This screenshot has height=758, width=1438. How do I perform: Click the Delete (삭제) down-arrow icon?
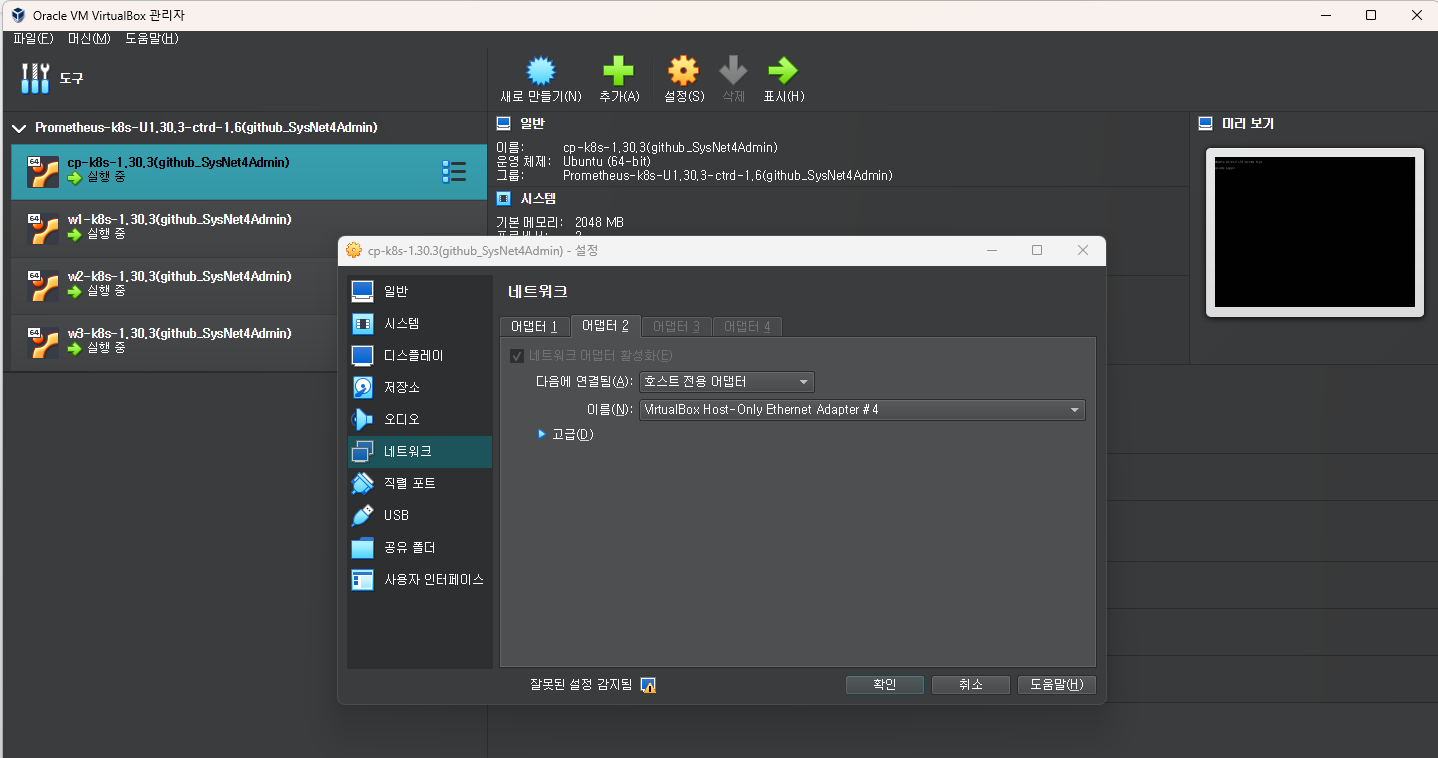coord(734,70)
